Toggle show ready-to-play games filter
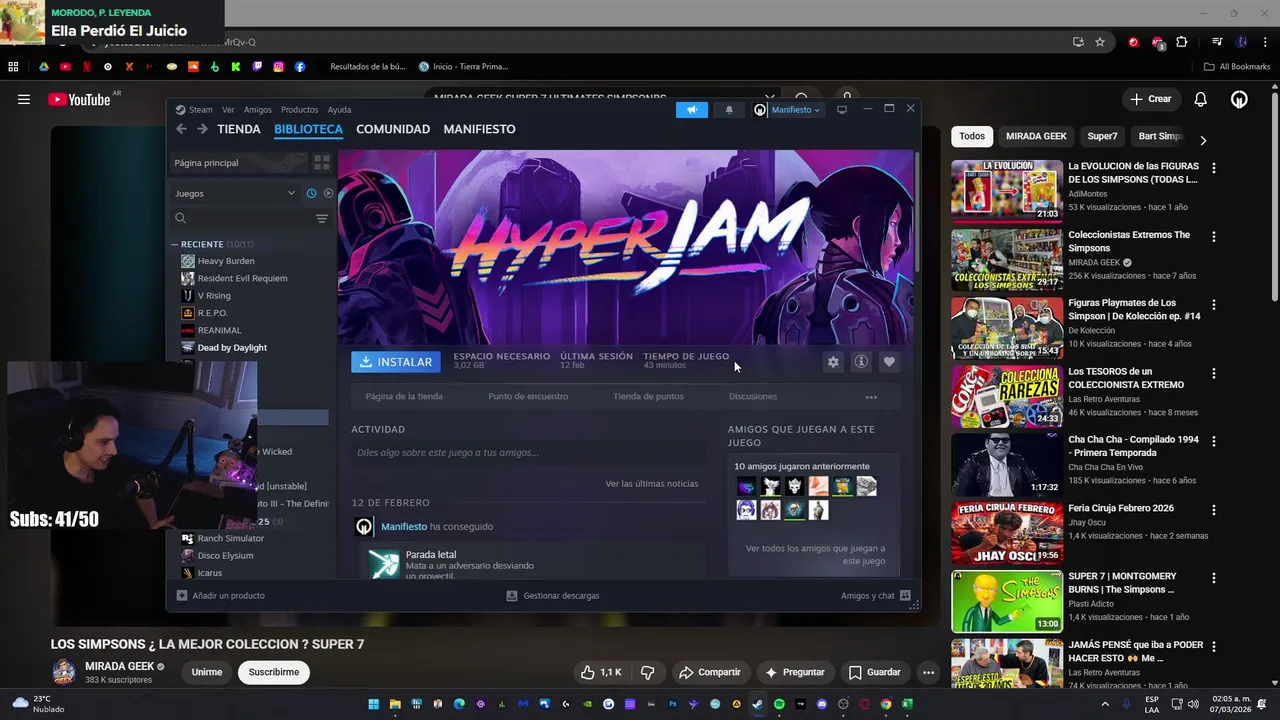This screenshot has width=1280, height=720. [x=328, y=193]
